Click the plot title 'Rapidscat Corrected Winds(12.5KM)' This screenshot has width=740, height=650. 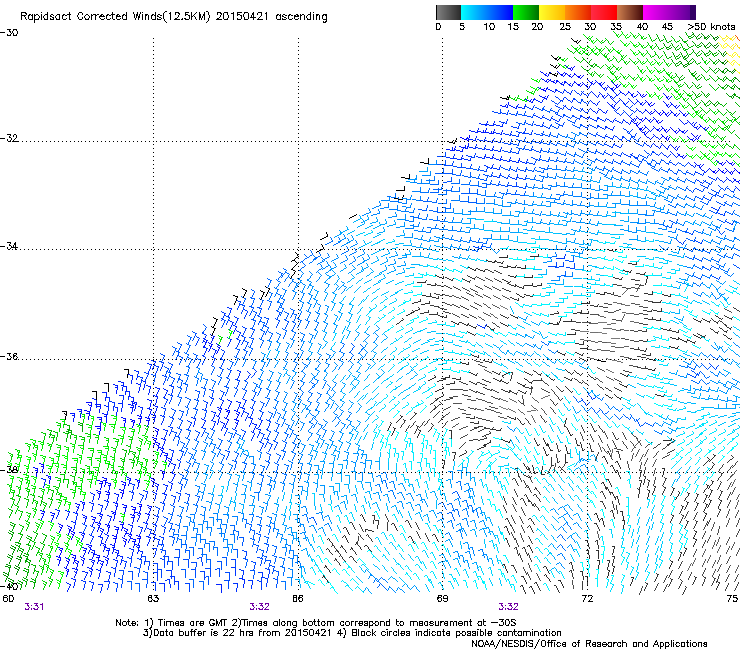tap(115, 17)
